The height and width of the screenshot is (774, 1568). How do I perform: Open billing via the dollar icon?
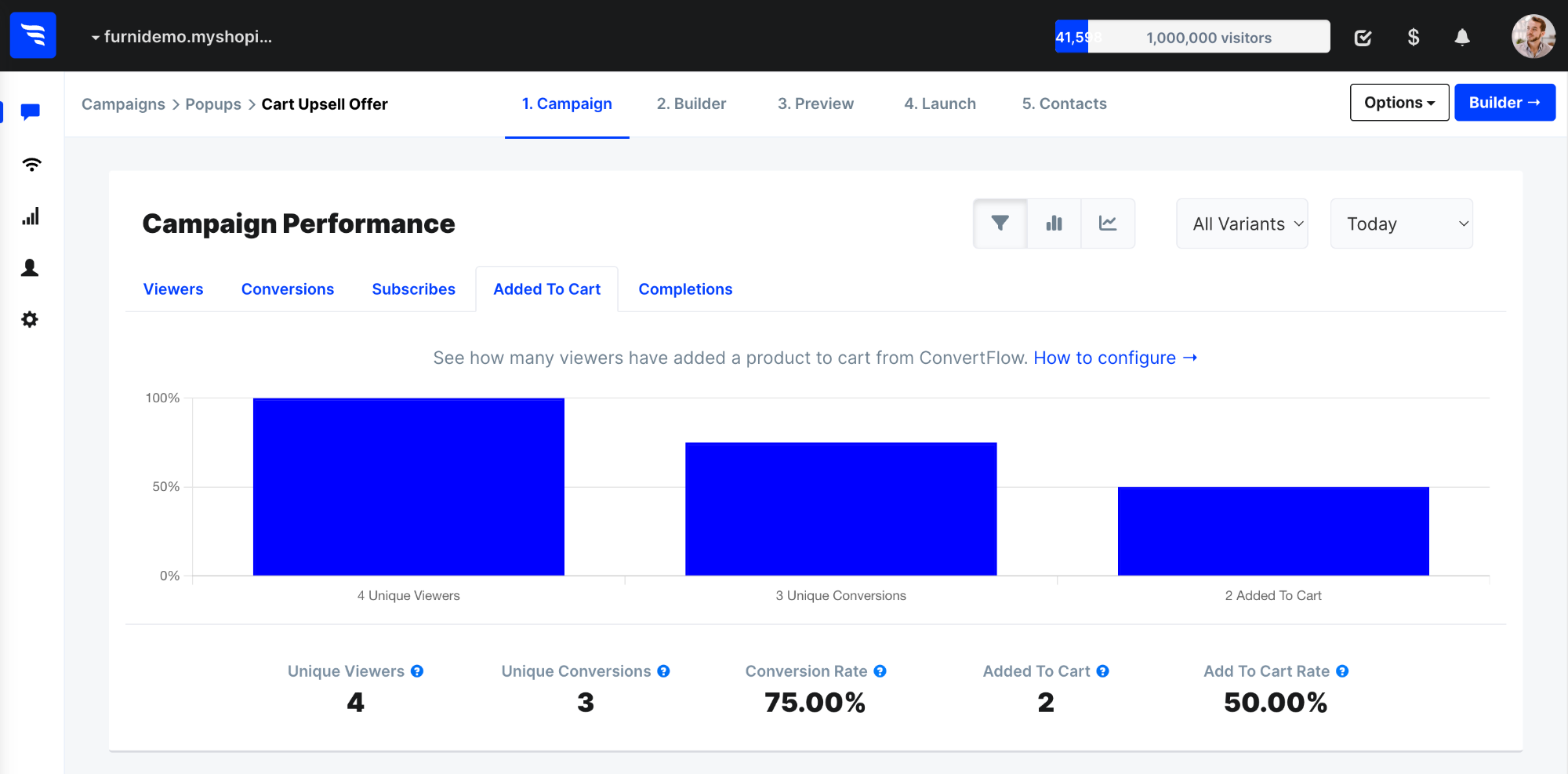1414,36
